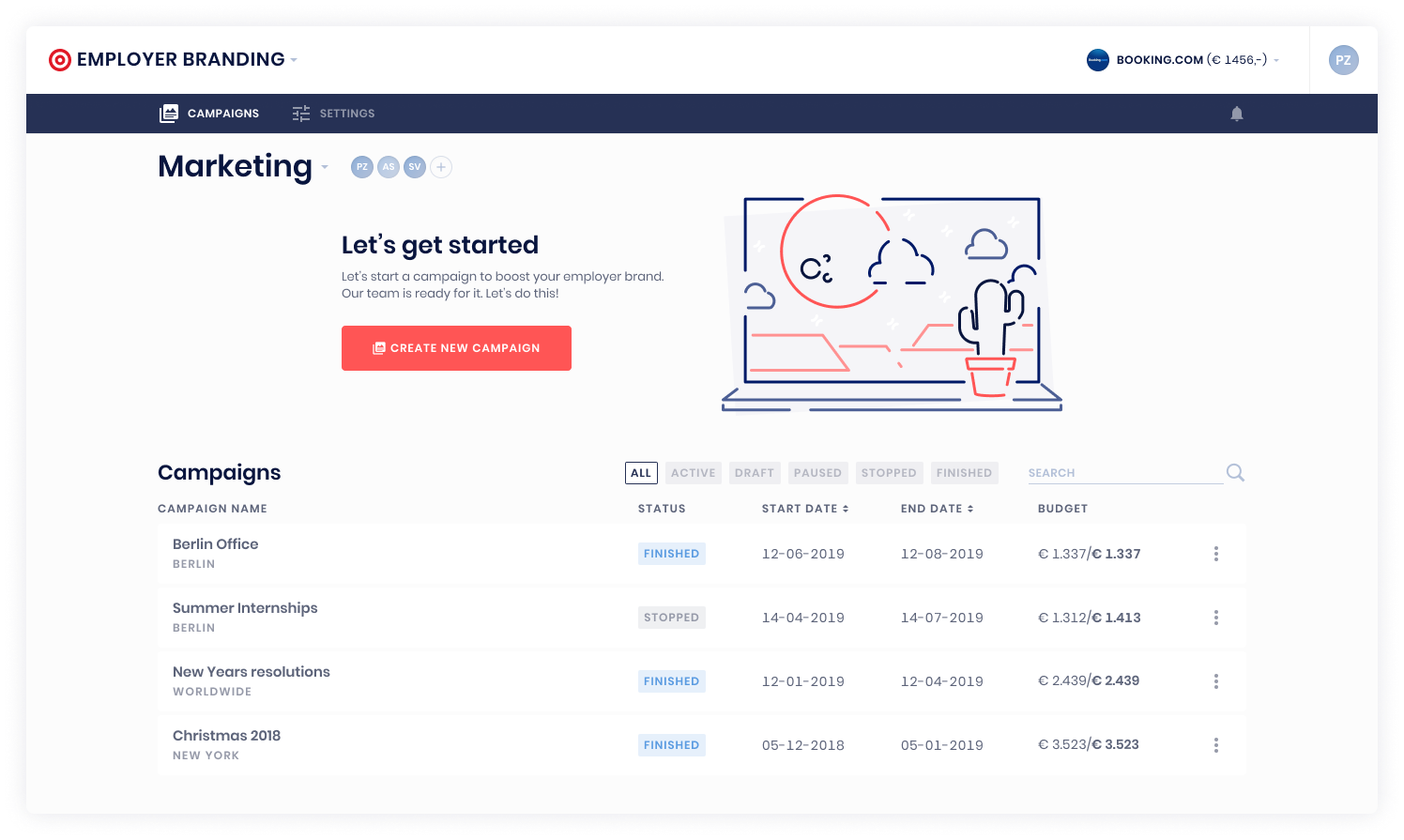Click the Settings sliders icon
Image resolution: width=1404 pixels, height=840 pixels.
coord(301,114)
